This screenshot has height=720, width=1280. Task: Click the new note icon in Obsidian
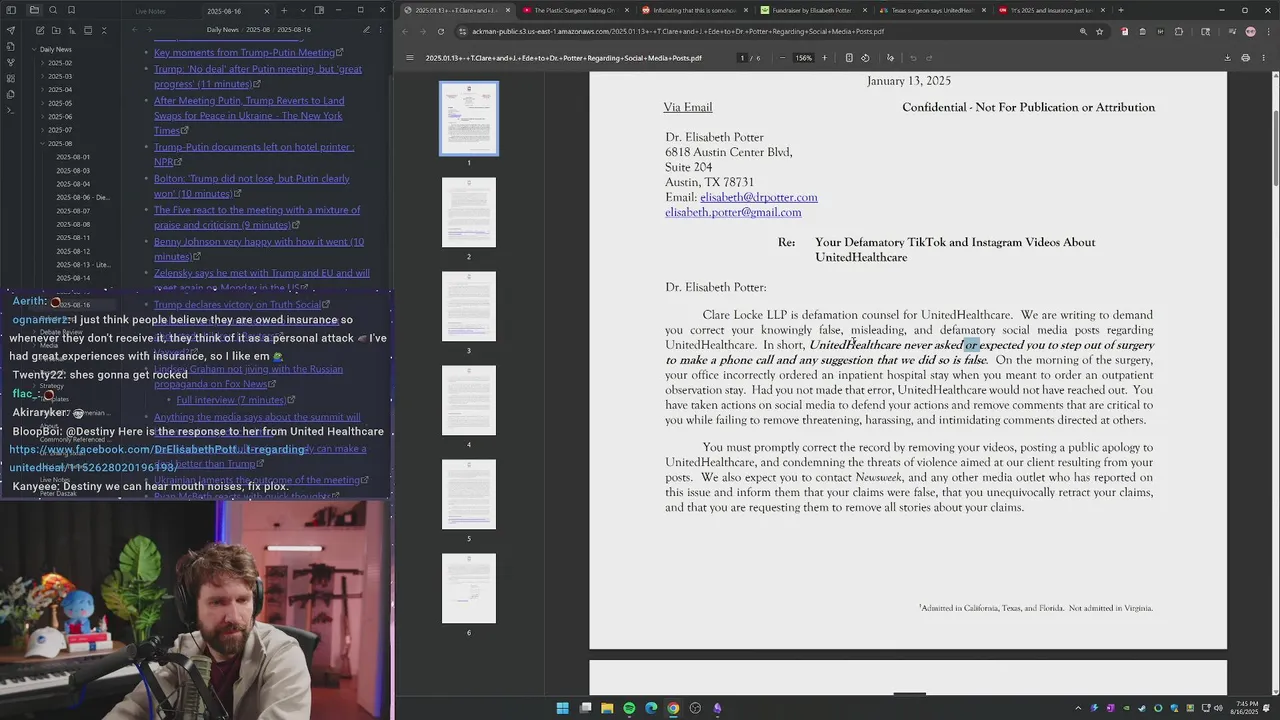click(x=38, y=30)
